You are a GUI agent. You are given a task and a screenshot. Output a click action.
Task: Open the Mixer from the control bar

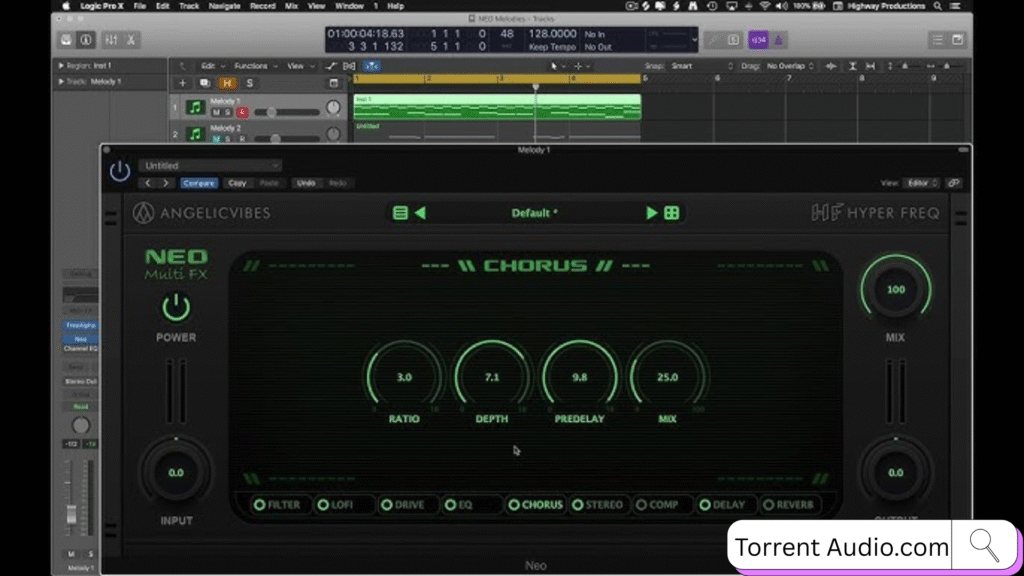(x=111, y=40)
